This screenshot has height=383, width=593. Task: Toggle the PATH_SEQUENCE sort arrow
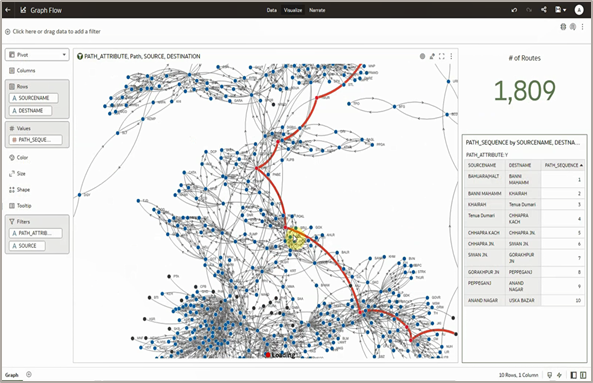tap(581, 165)
